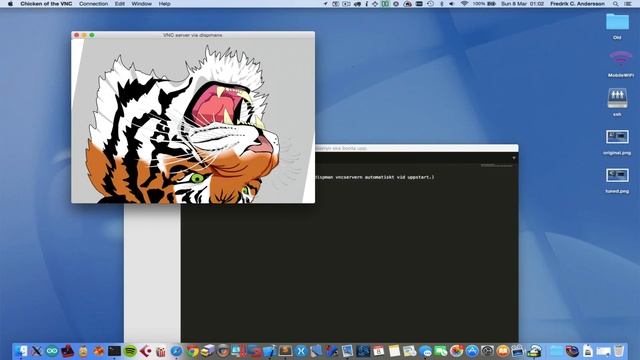This screenshot has width=640, height=360.
Task: Open the Bluetooth menu bar item
Action: (441, 4)
